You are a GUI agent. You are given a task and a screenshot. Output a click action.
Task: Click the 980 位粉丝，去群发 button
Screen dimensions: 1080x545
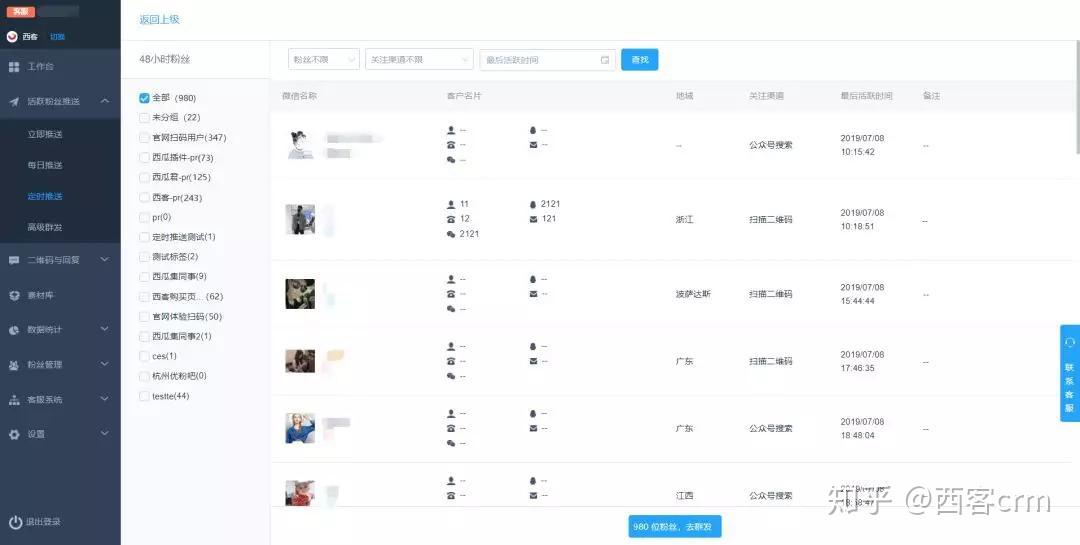[x=675, y=526]
